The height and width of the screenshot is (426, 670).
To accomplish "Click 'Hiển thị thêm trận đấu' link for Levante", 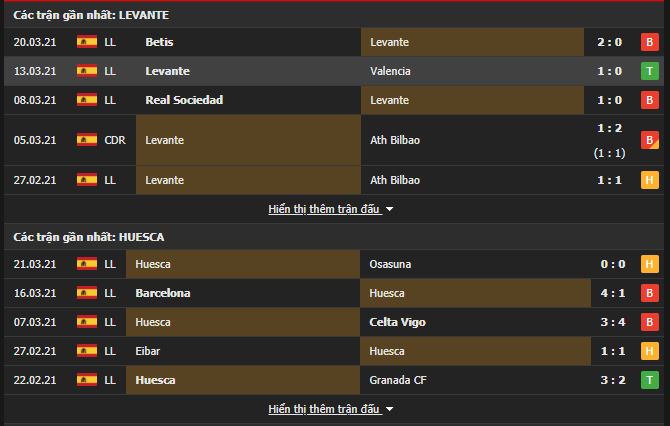I will coord(324,209).
